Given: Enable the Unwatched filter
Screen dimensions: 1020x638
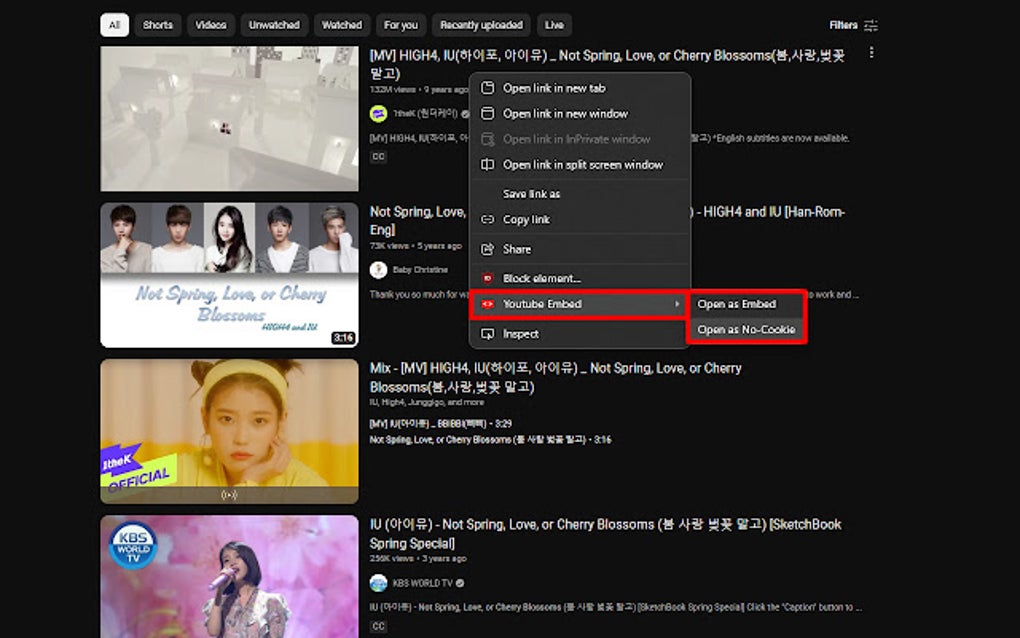Looking at the screenshot, I should point(273,24).
